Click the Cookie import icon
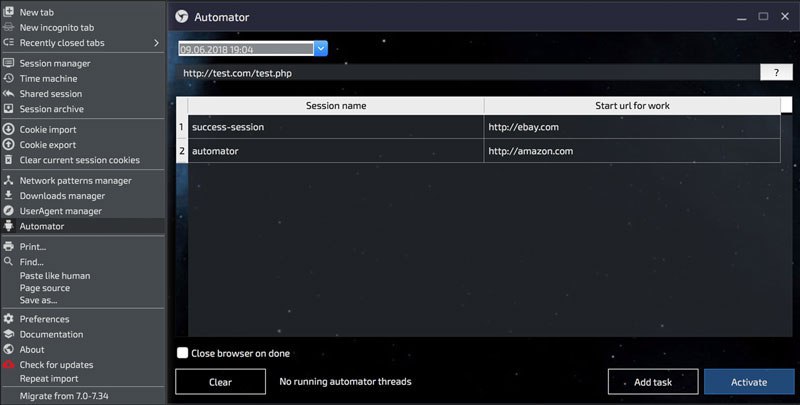Screen dimensions: 800x405 (8, 129)
